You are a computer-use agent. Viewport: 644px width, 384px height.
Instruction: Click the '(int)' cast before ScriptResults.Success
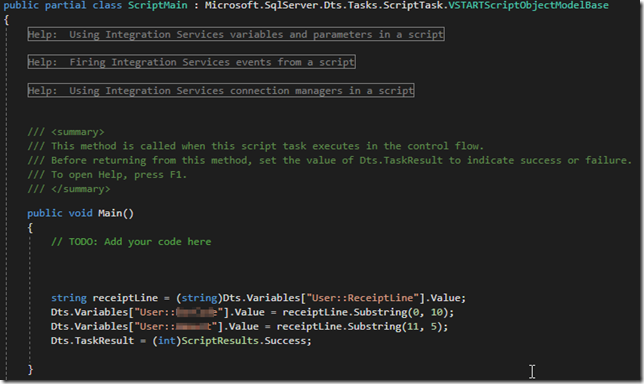pyautogui.click(x=167, y=340)
